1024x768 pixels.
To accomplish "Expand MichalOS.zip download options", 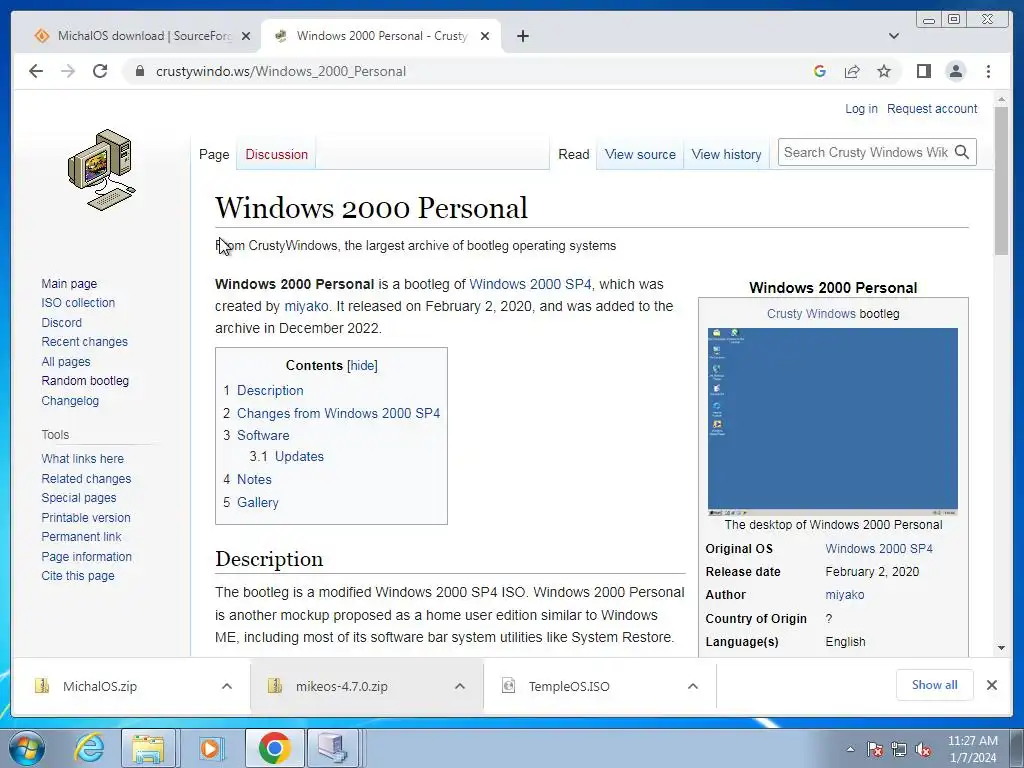I will coord(227,686).
